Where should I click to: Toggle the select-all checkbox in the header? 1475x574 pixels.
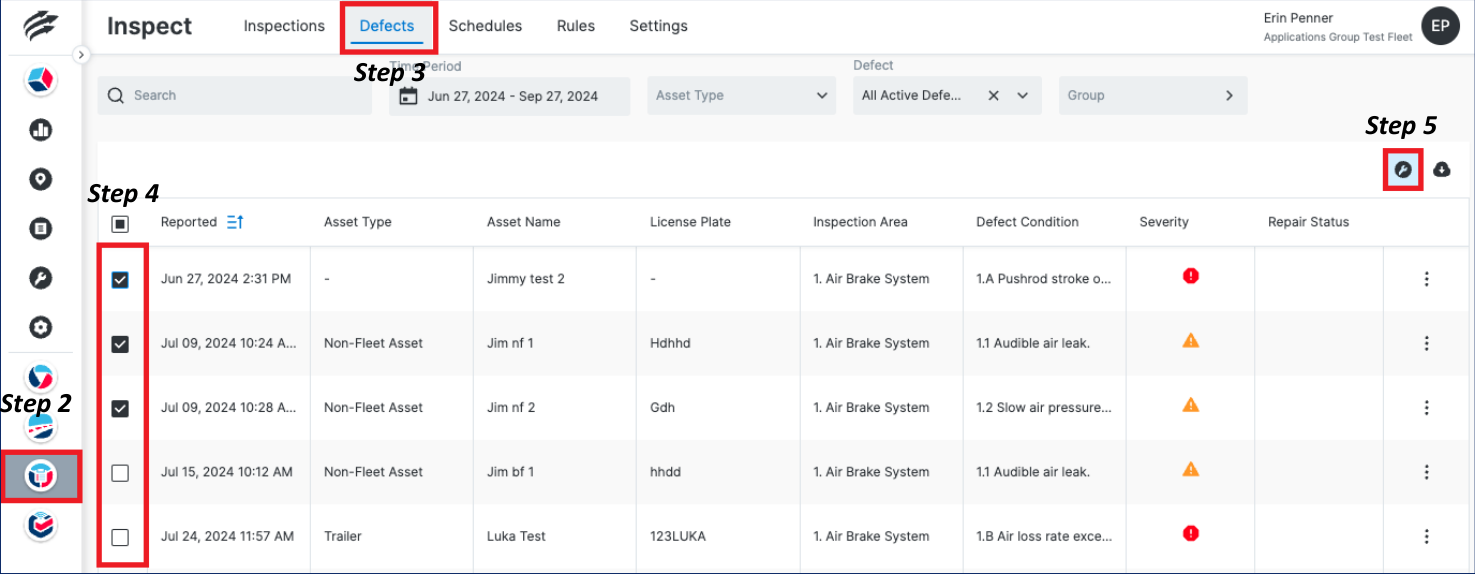point(120,223)
